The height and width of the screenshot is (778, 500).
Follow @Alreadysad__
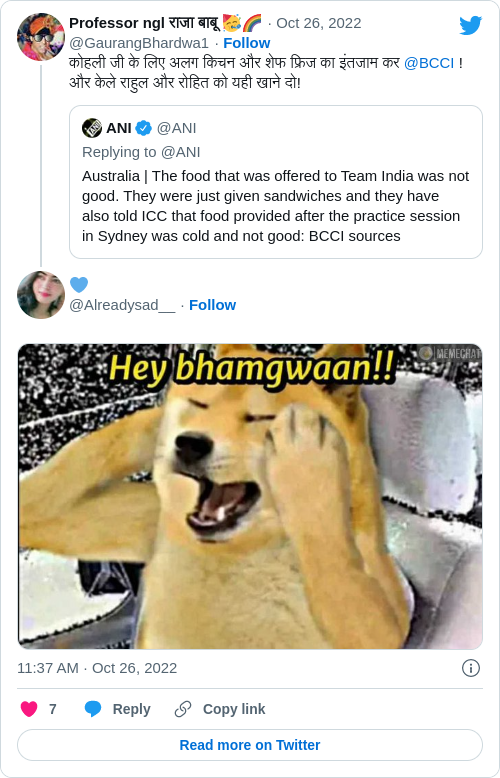pyautogui.click(x=212, y=305)
